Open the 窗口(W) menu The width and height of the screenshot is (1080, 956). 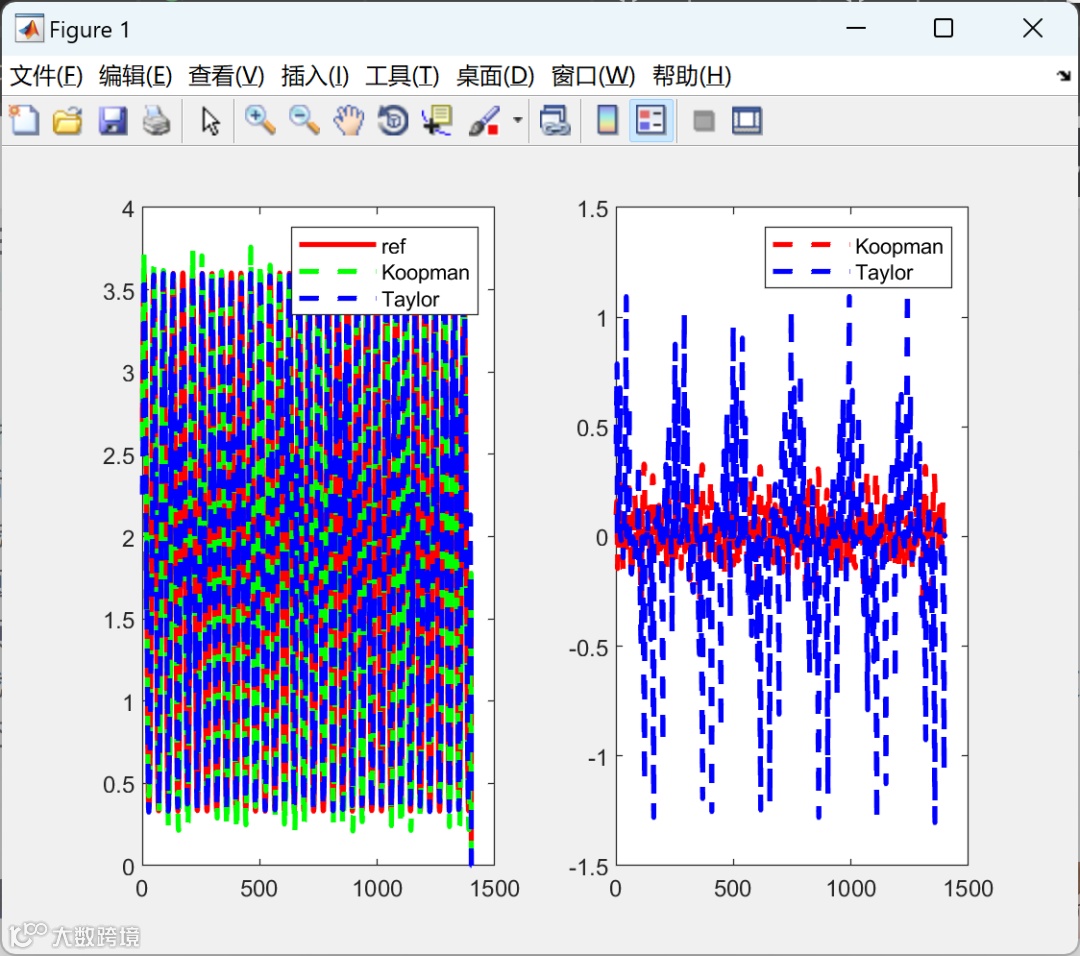[x=593, y=76]
